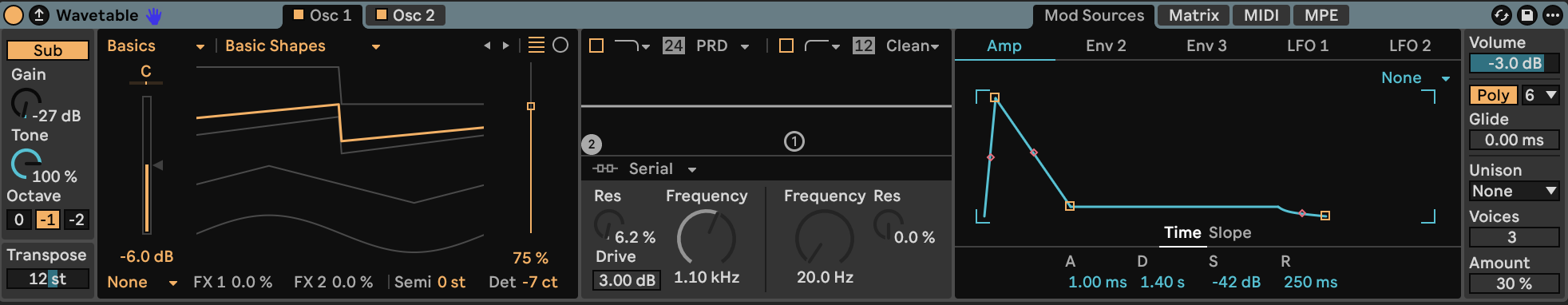Toggle Filter 2 slope 12 button

point(864,46)
